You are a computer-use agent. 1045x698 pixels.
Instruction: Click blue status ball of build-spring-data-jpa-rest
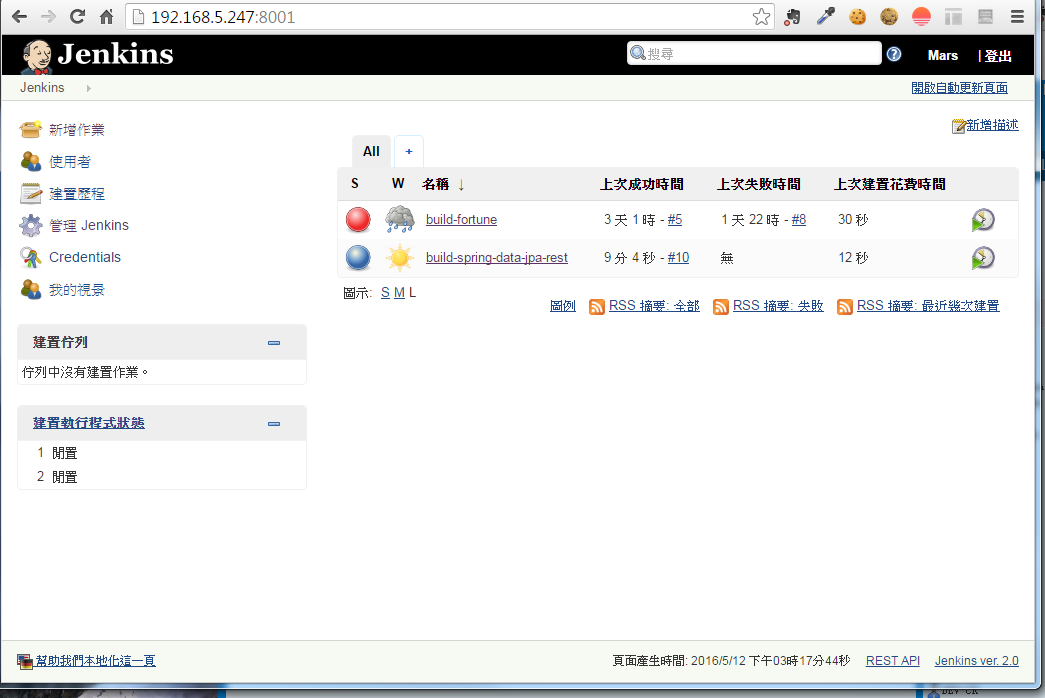point(358,257)
